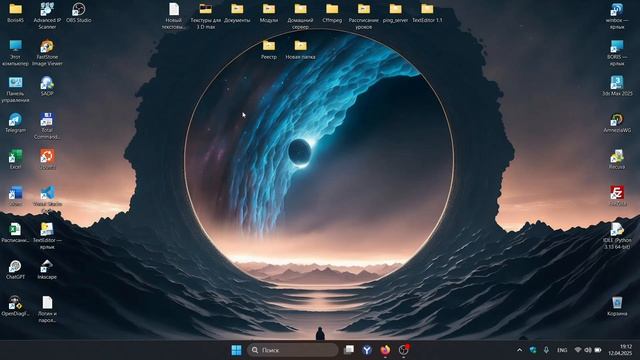Switch to OBS Studio in taskbar
This screenshot has width=640, height=360.
pyautogui.click(x=403, y=350)
